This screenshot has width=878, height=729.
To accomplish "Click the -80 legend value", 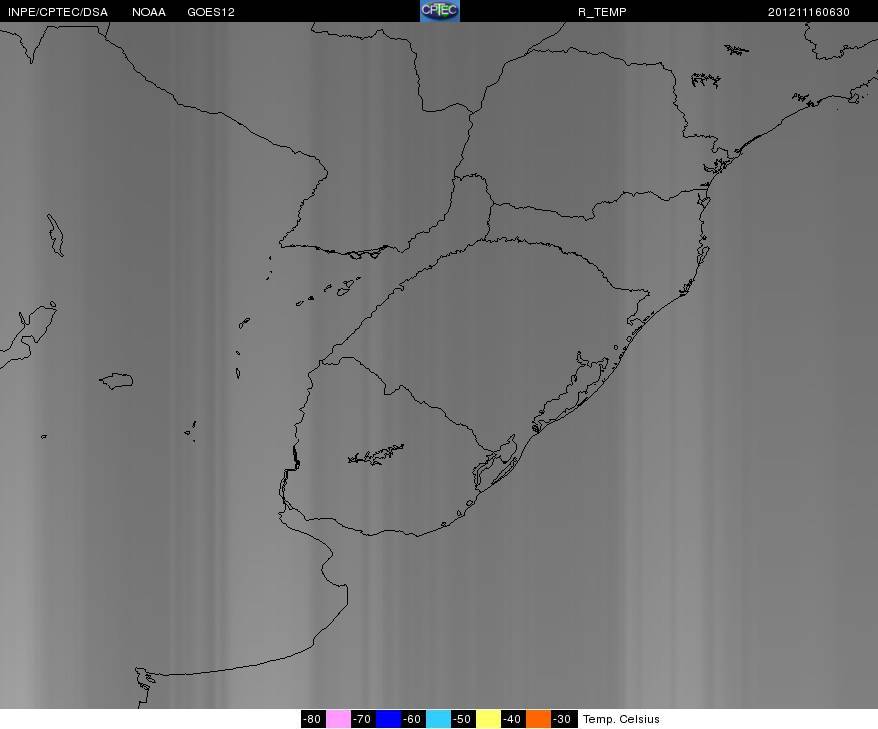I will (313, 719).
